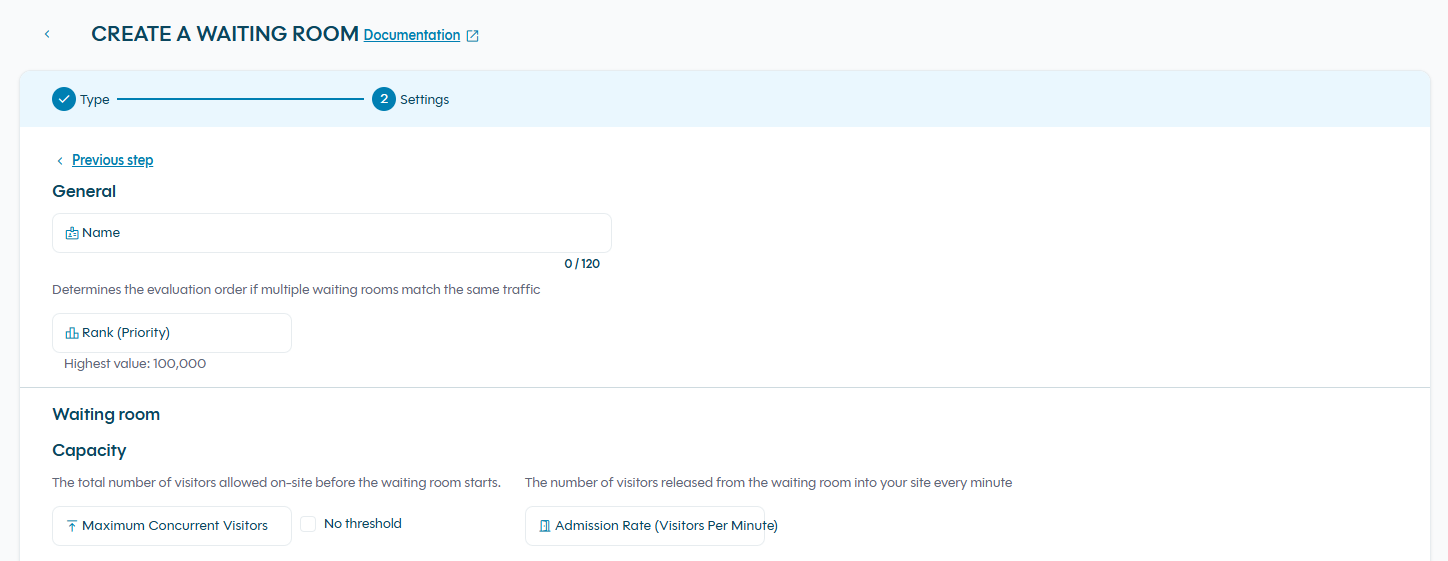
Task: Click the ID badge icon in Name field
Action: pos(72,233)
